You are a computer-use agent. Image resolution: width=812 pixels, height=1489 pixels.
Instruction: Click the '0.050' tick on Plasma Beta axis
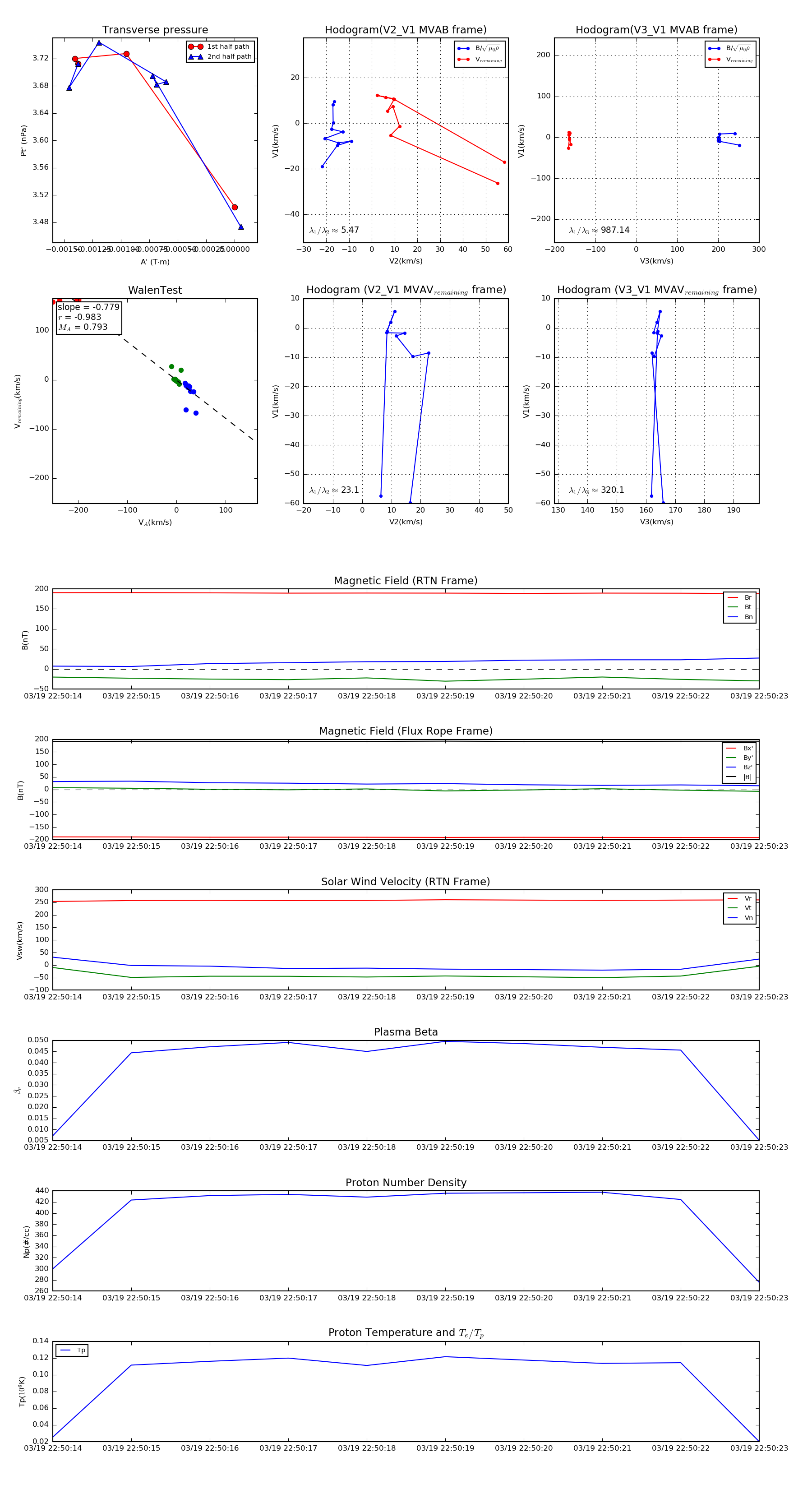pyautogui.click(x=38, y=1040)
